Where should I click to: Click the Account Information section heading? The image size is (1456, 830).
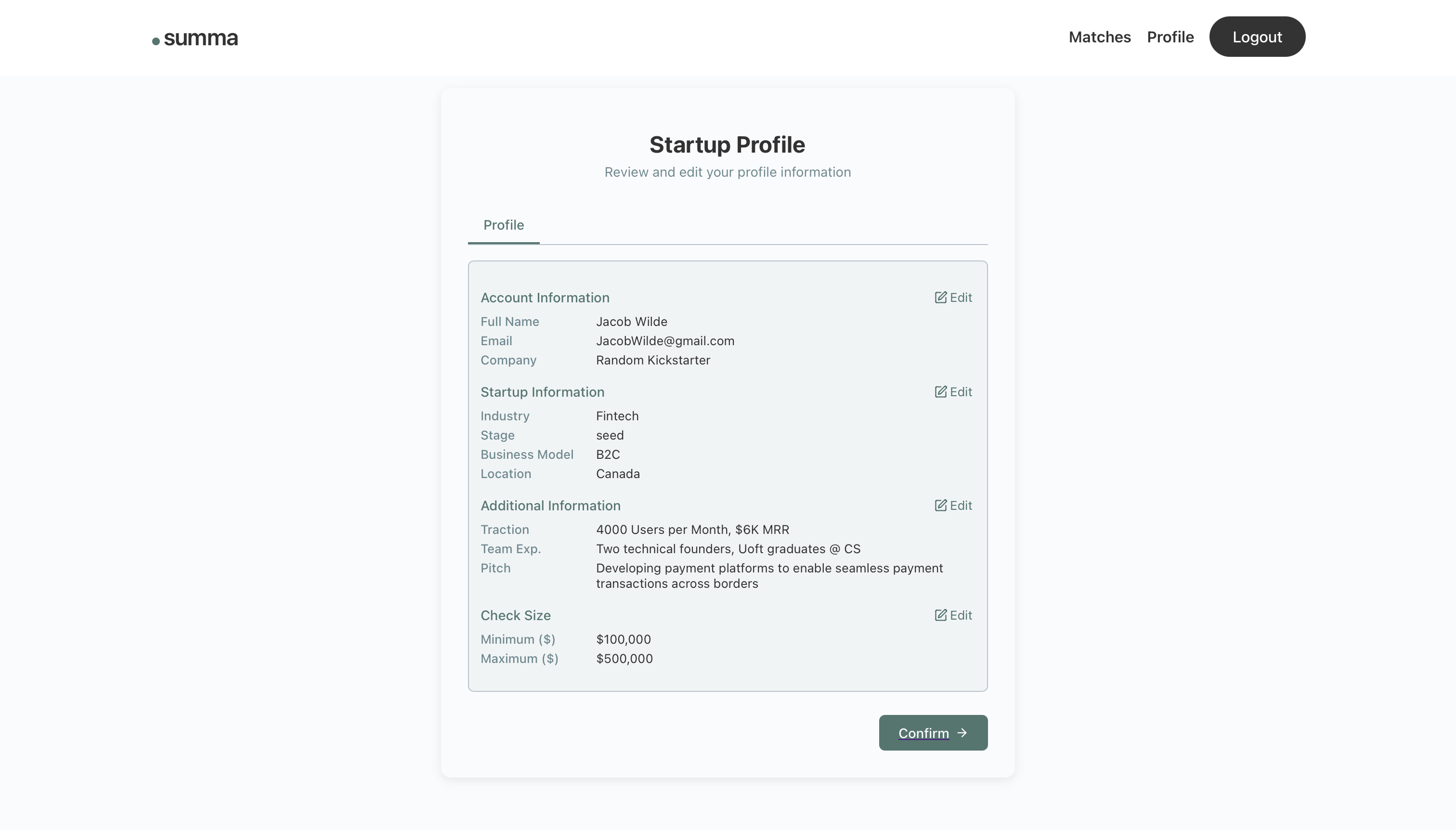(x=545, y=298)
